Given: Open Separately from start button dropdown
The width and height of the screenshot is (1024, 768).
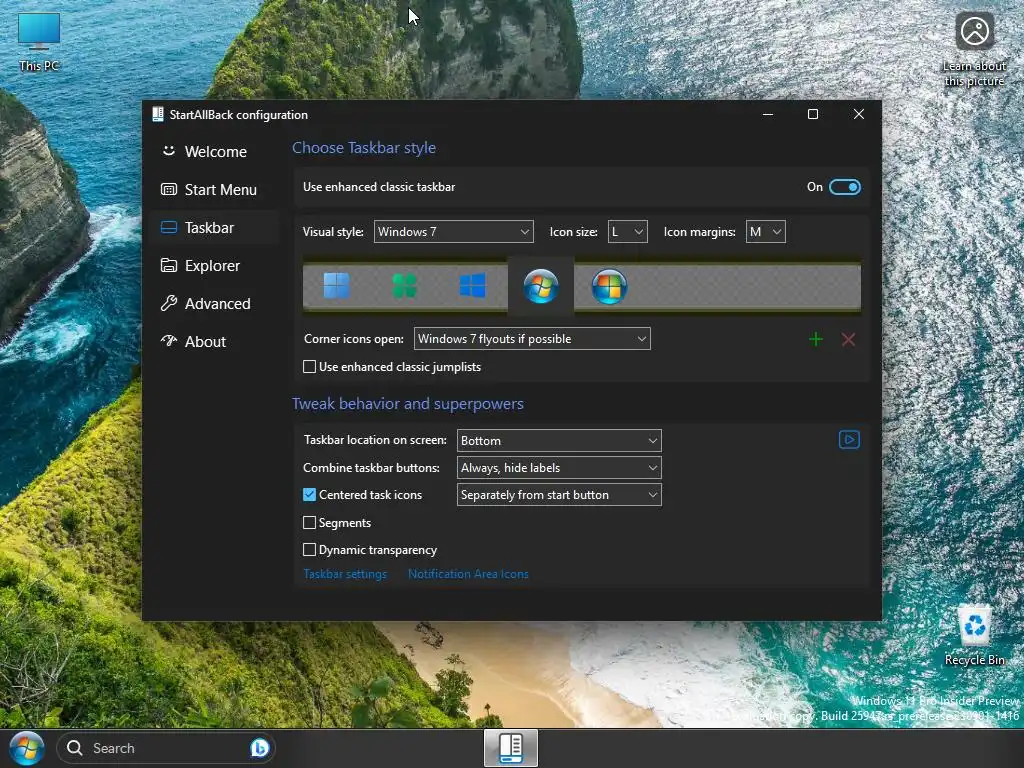Looking at the screenshot, I should pyautogui.click(x=559, y=495).
